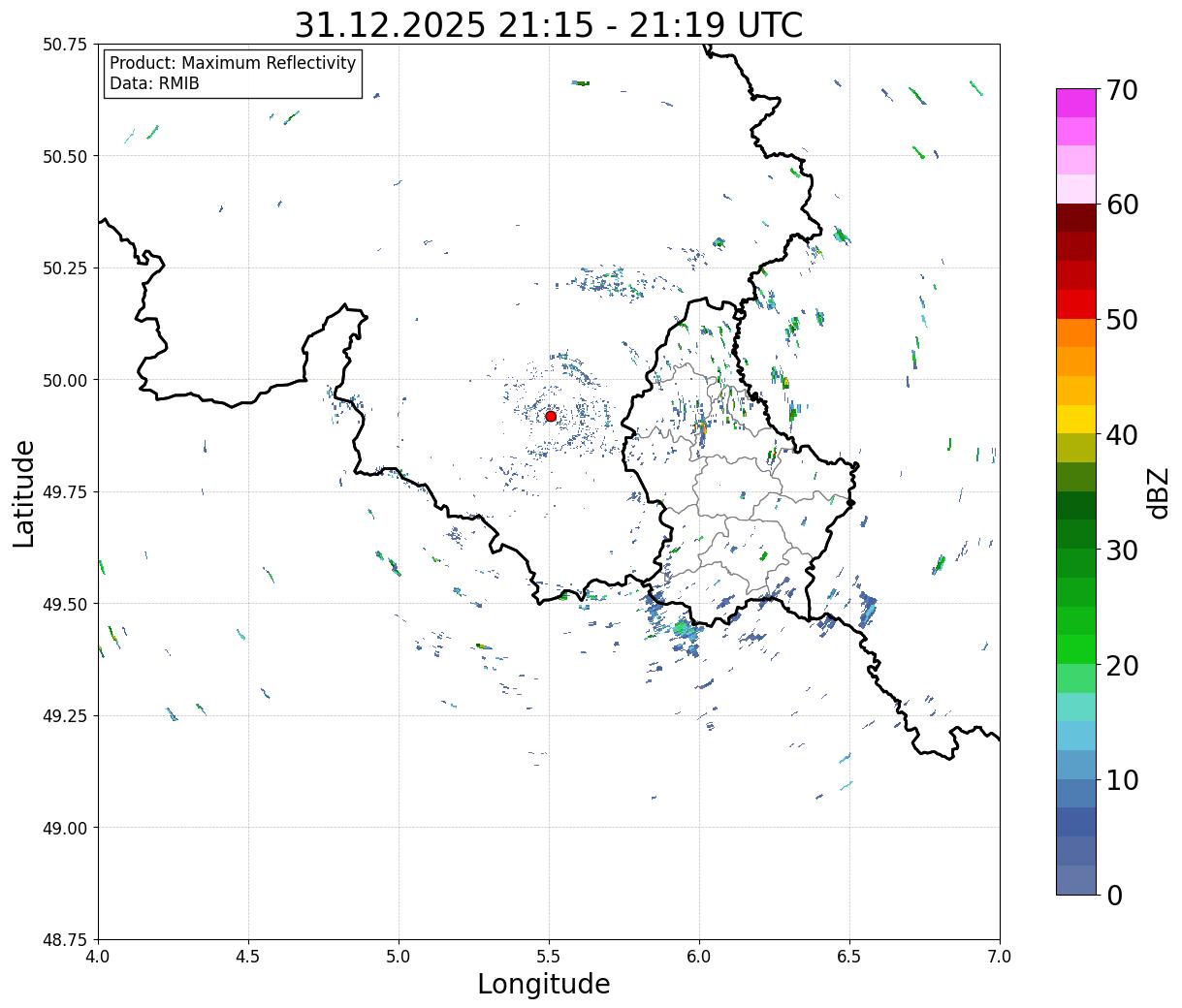Click the 48.75 latitude tick label
The image size is (1182, 1008).
coord(65,939)
